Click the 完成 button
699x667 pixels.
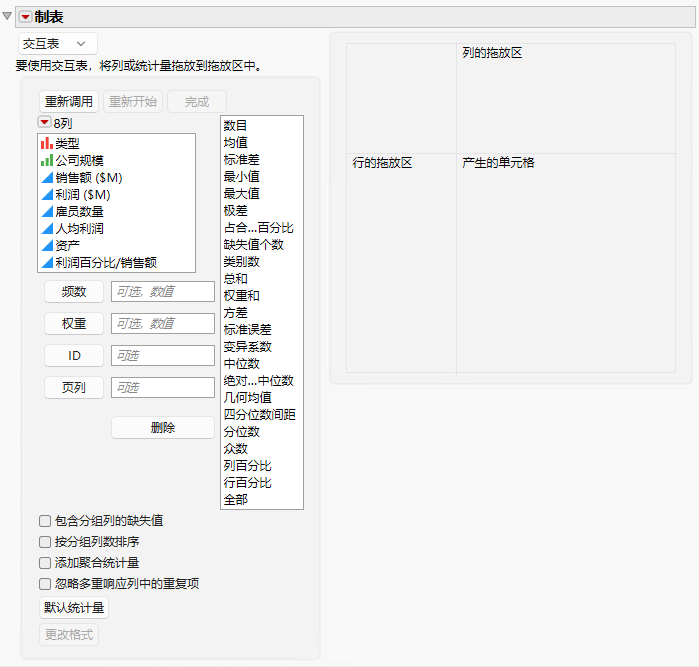197,102
